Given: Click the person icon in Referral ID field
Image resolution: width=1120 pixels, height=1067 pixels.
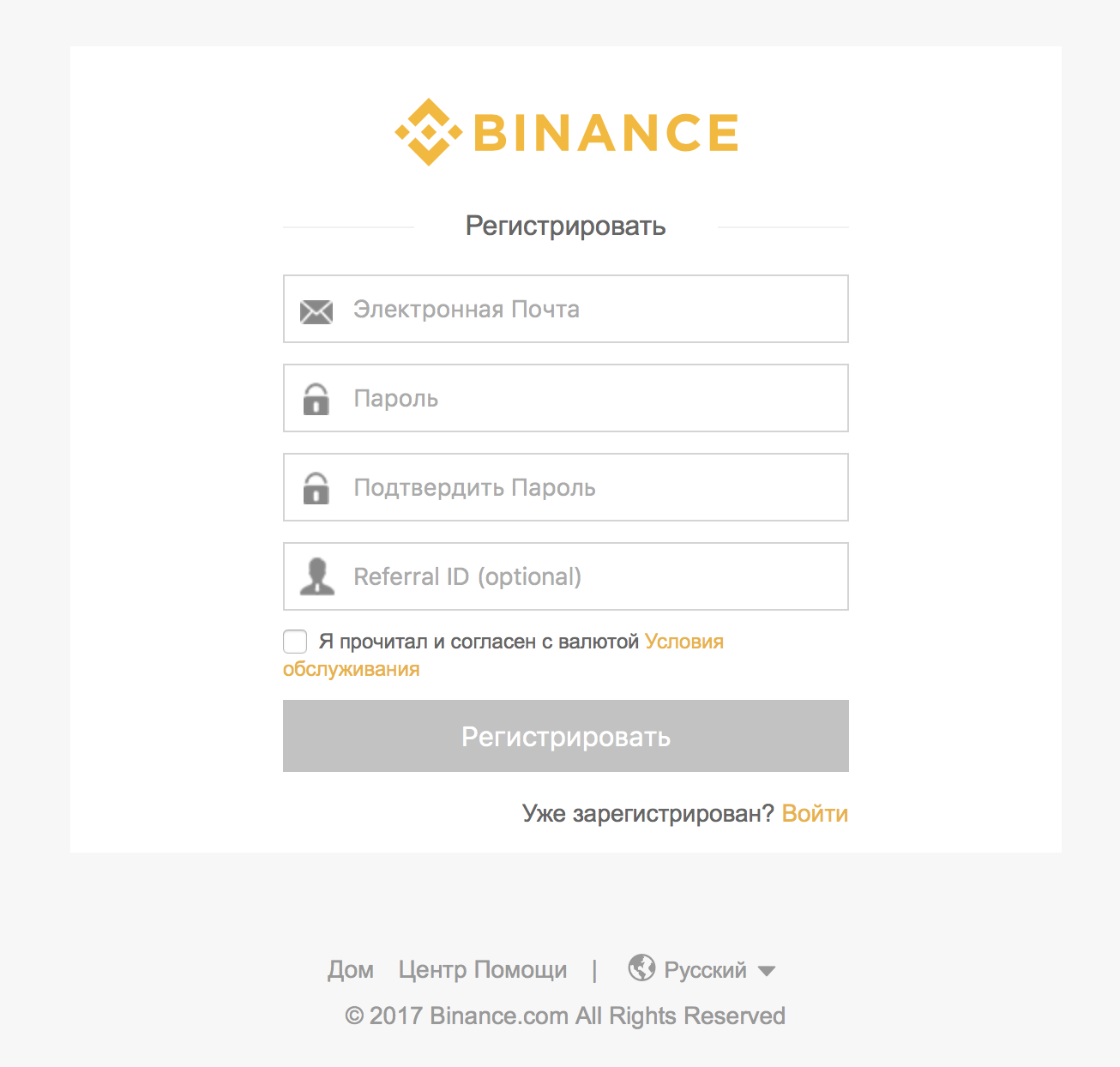Looking at the screenshot, I should click(317, 576).
